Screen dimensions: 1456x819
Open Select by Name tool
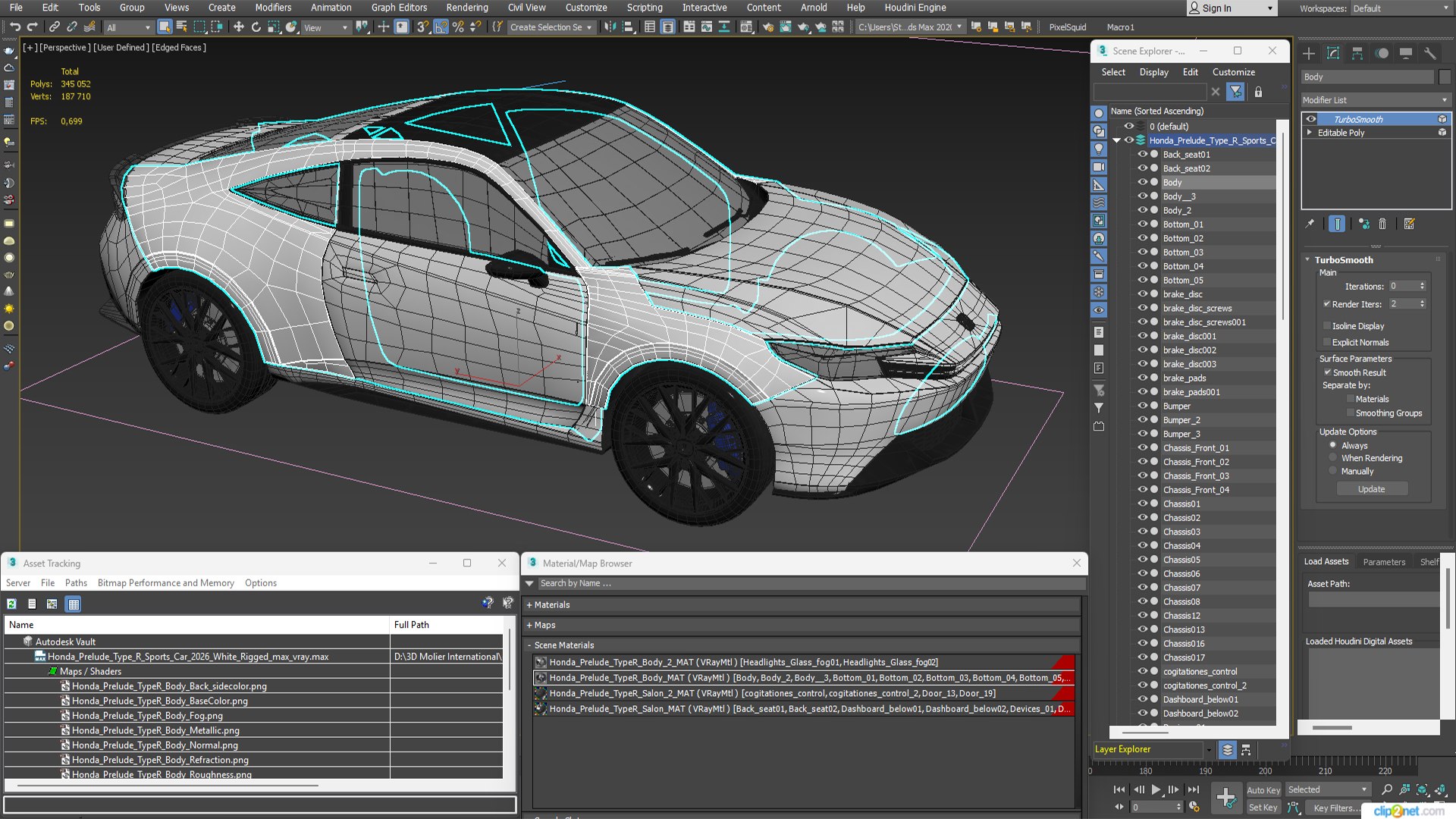coord(182,27)
